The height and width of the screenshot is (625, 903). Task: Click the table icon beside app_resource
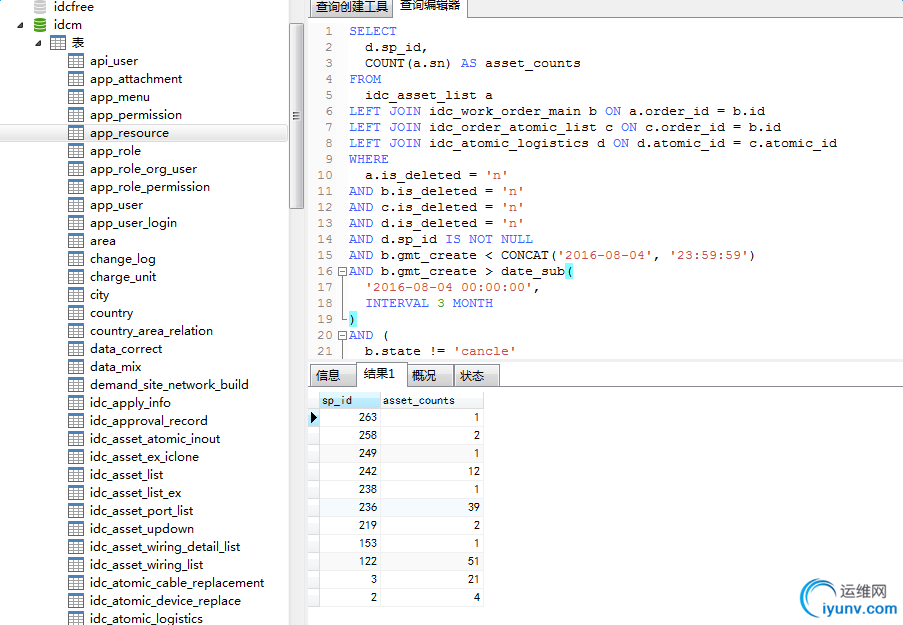[76, 133]
